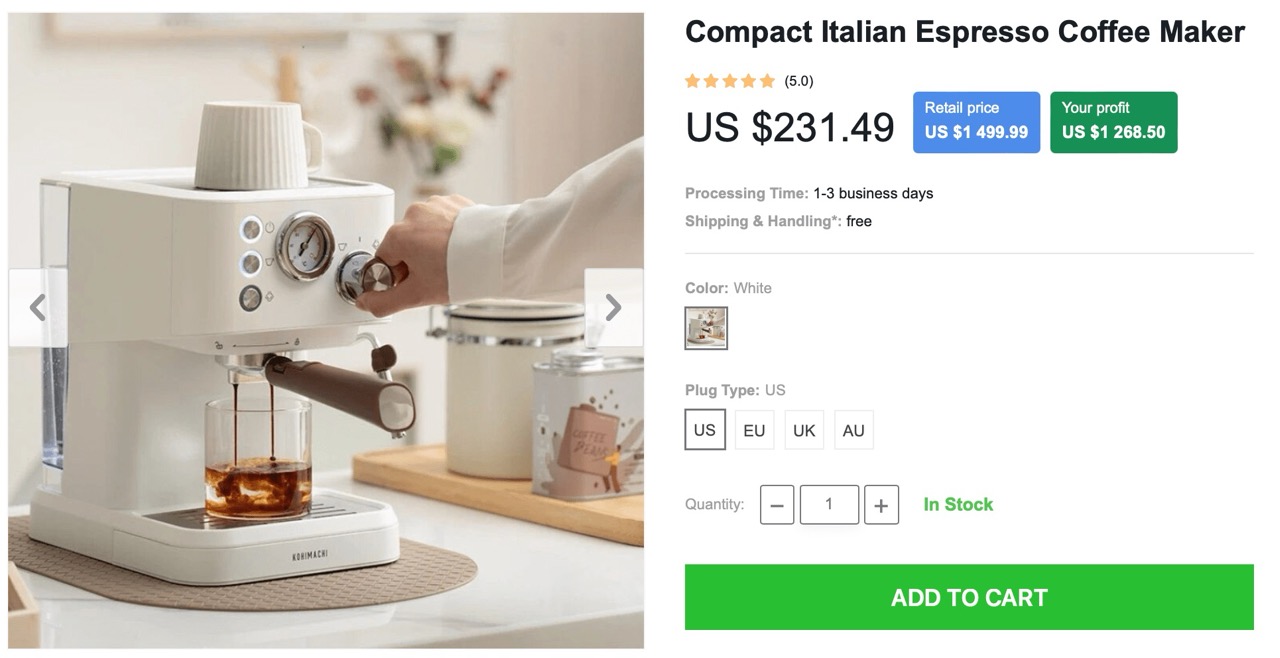
Task: Select the US plug type
Action: click(x=705, y=430)
